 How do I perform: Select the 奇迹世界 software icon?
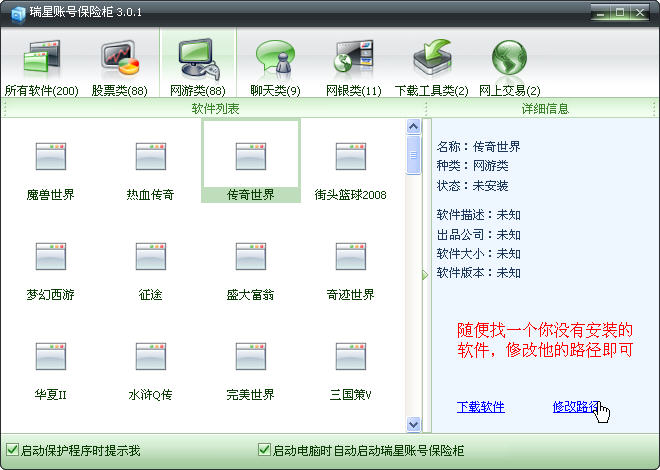(351, 257)
